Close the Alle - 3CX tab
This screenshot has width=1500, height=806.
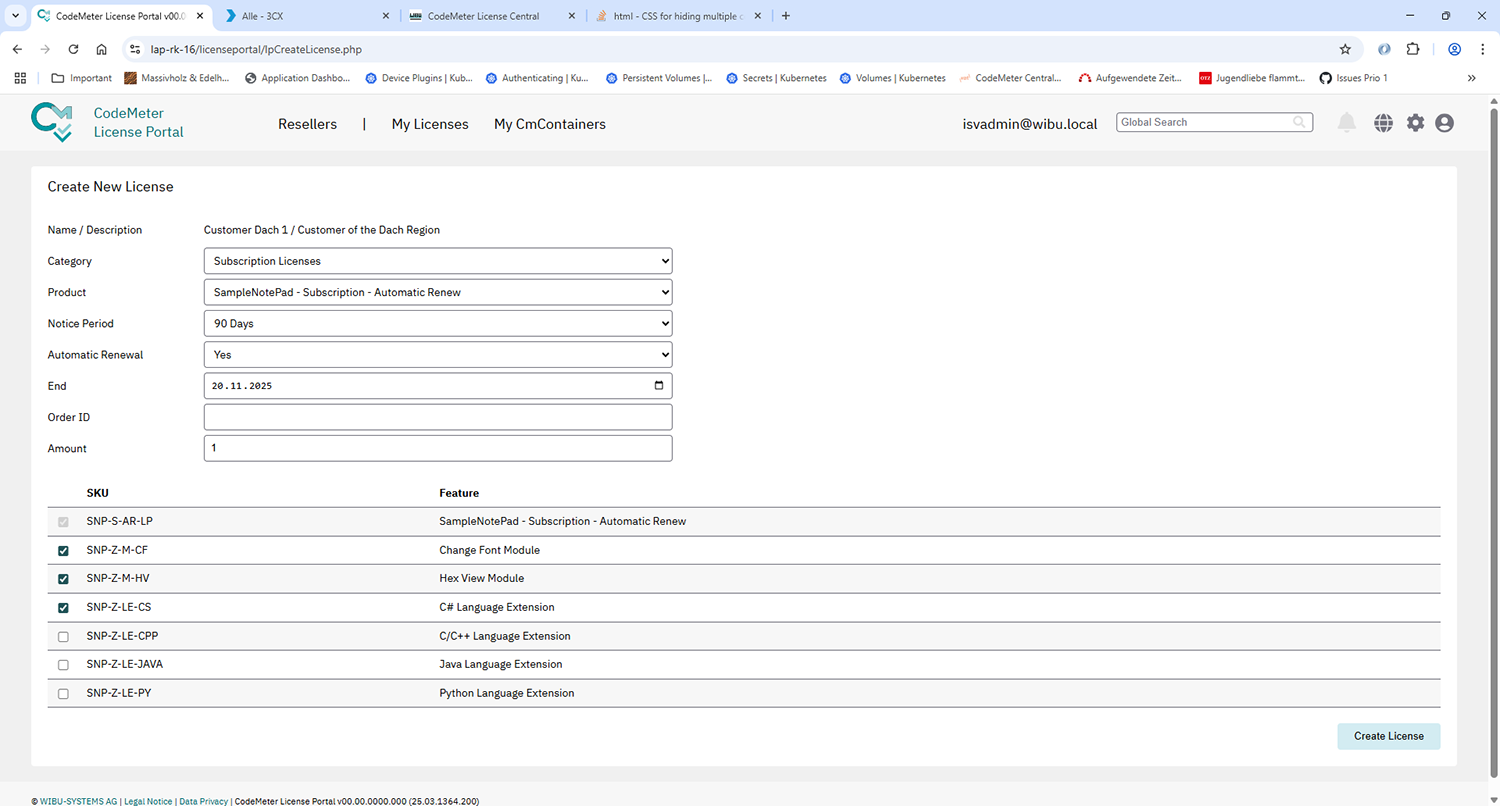(x=386, y=16)
